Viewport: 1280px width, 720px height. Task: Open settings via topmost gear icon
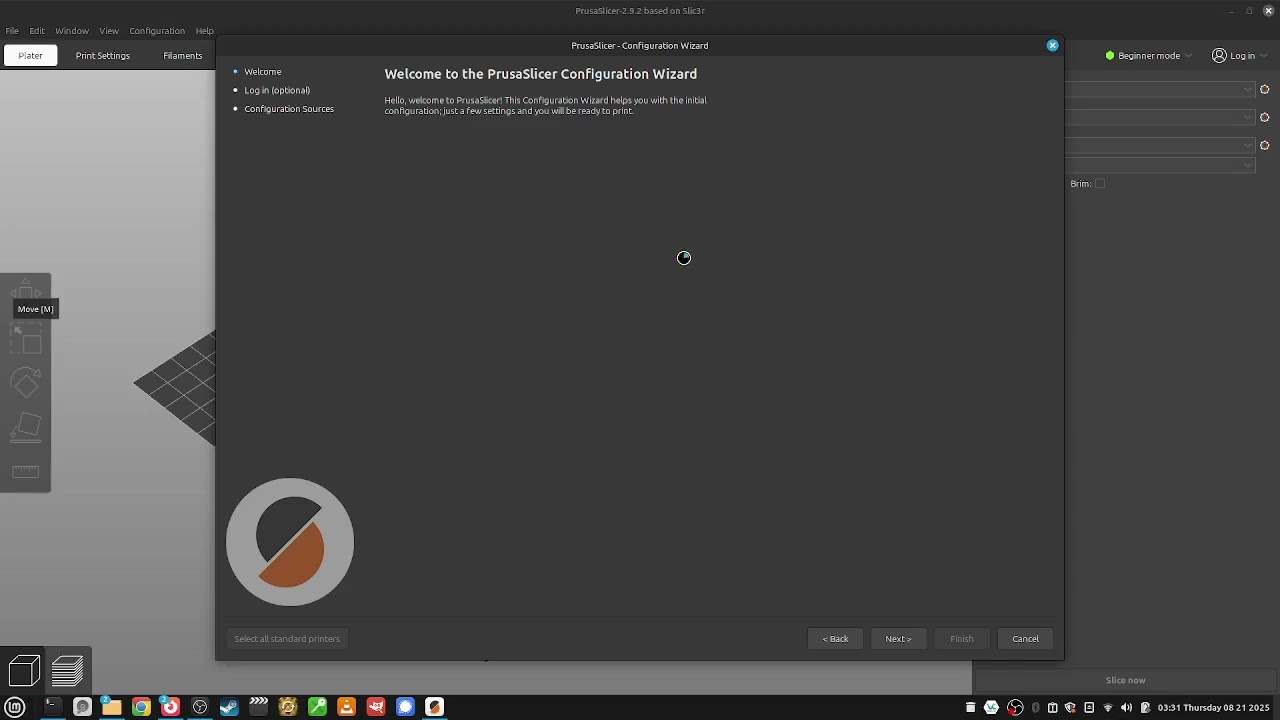[x=1265, y=90]
